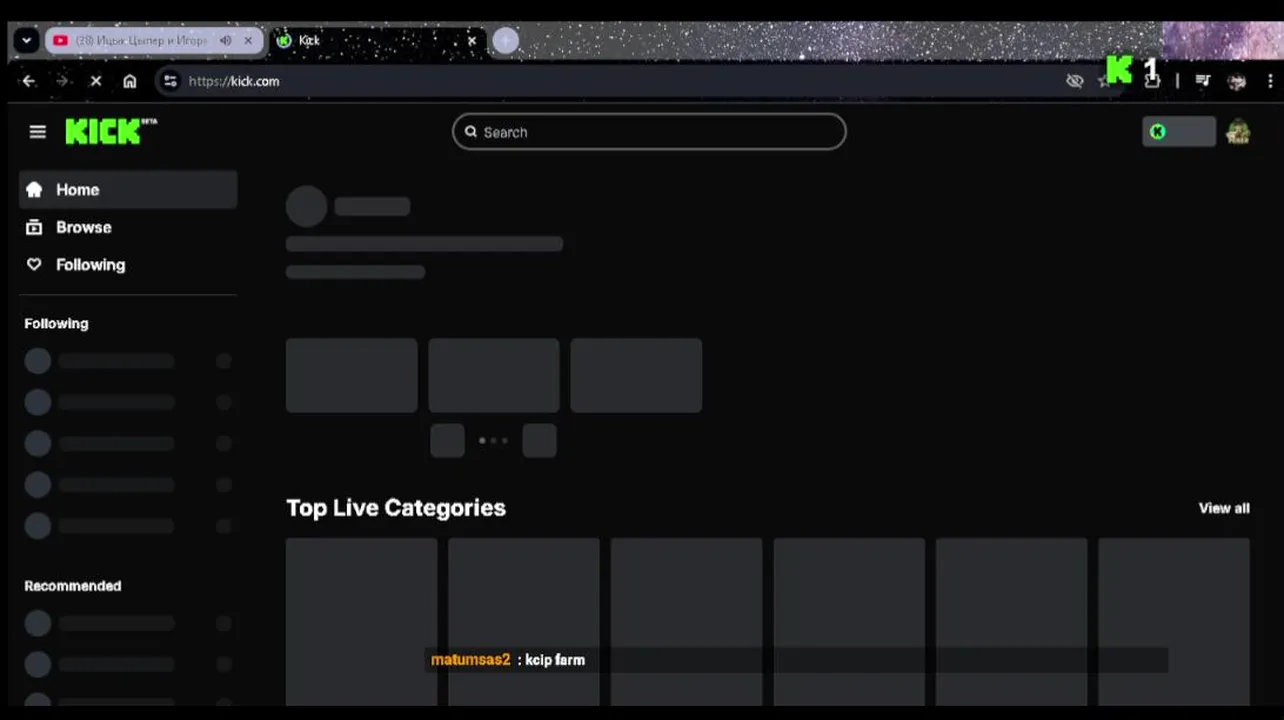Screen dimensions: 1284x720
Task: Open the Kick sidebar hamburger menu
Action: 38,132
